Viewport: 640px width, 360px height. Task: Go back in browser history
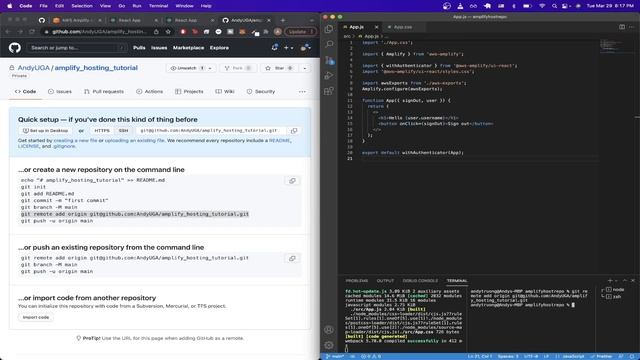(x=8, y=31)
